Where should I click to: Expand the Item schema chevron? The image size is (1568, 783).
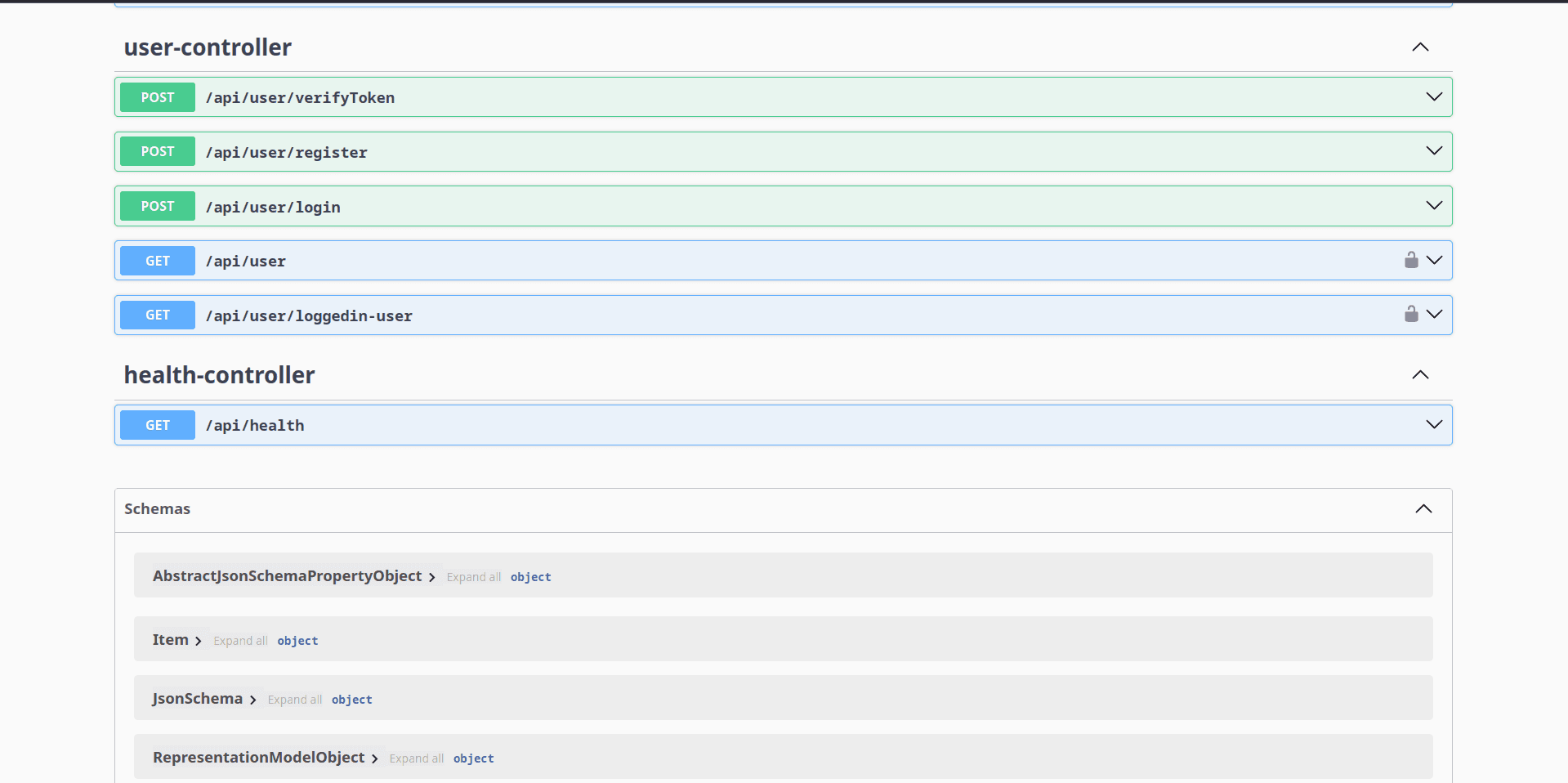(198, 641)
